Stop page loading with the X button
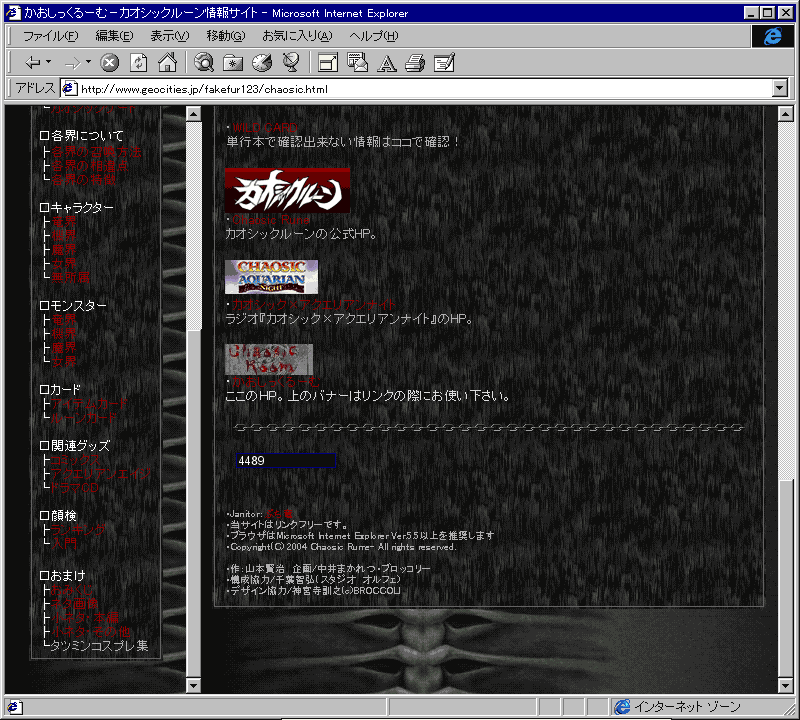Image resolution: width=800 pixels, height=720 pixels. click(x=109, y=63)
